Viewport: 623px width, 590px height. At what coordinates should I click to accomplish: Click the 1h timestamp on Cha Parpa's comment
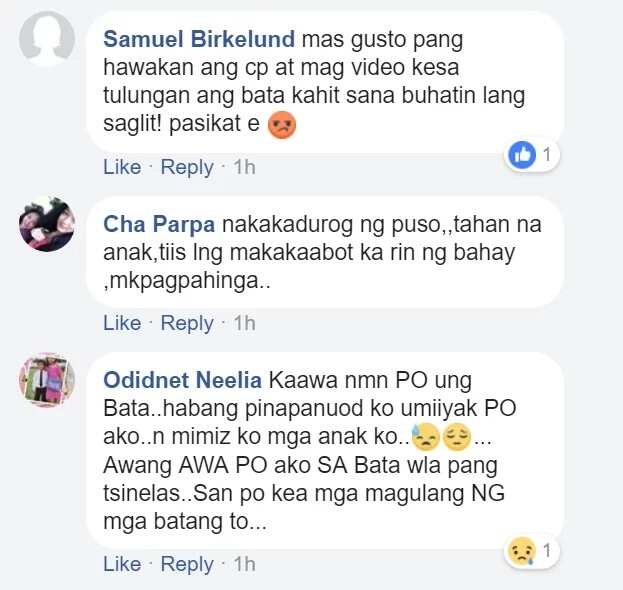pyautogui.click(x=244, y=323)
